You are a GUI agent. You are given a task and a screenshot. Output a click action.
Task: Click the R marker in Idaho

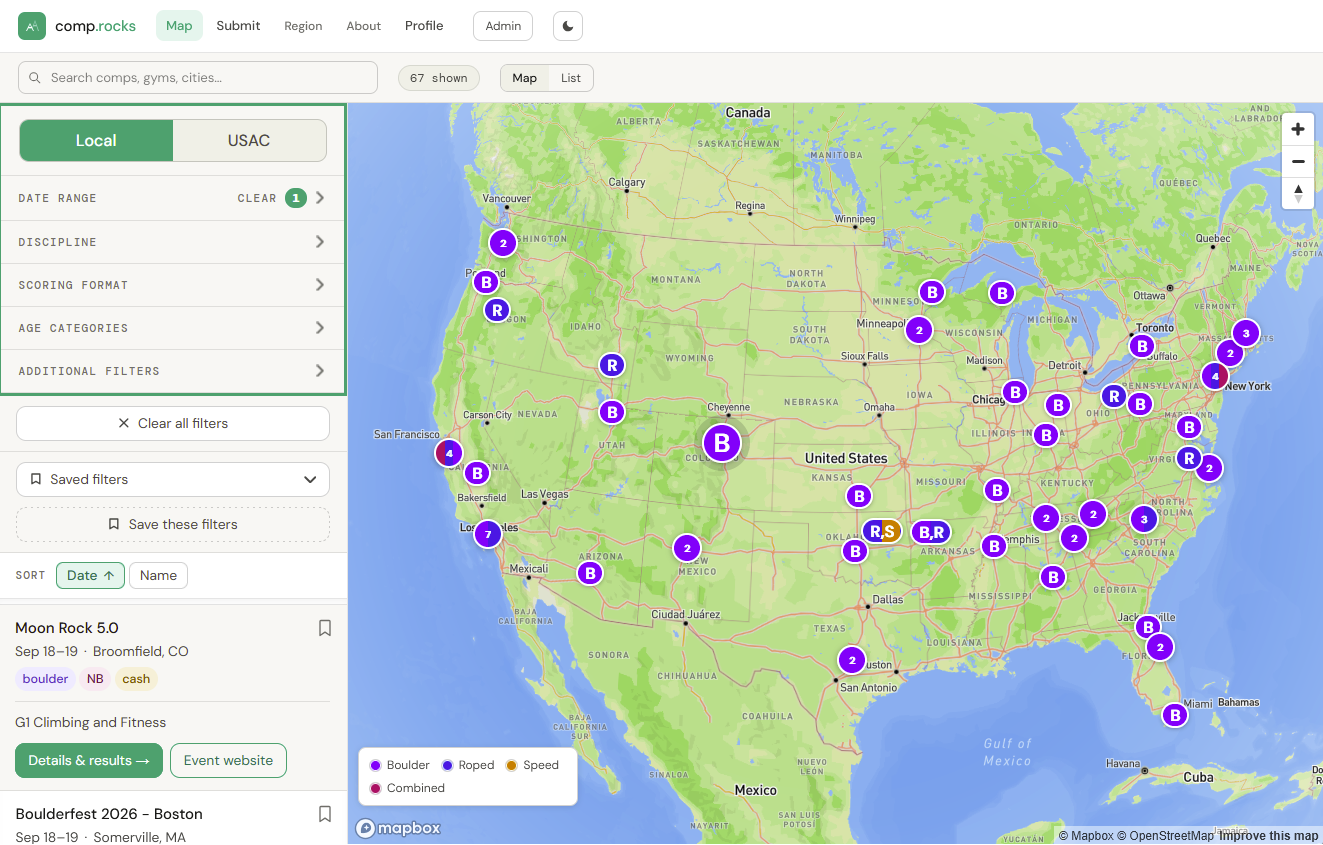[x=612, y=365]
